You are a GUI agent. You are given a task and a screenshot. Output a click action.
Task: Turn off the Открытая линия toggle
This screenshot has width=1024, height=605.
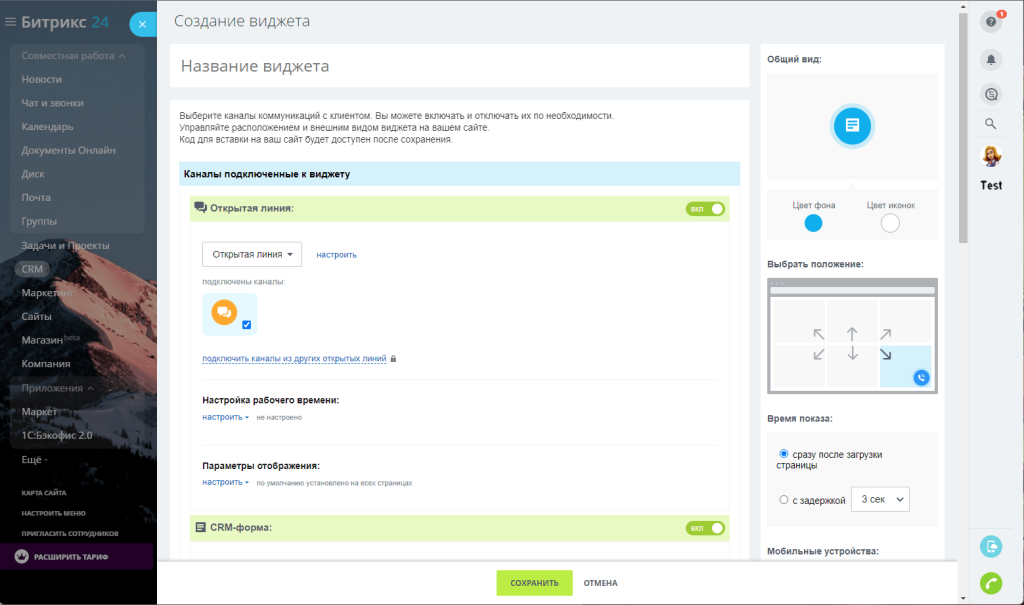coord(705,209)
